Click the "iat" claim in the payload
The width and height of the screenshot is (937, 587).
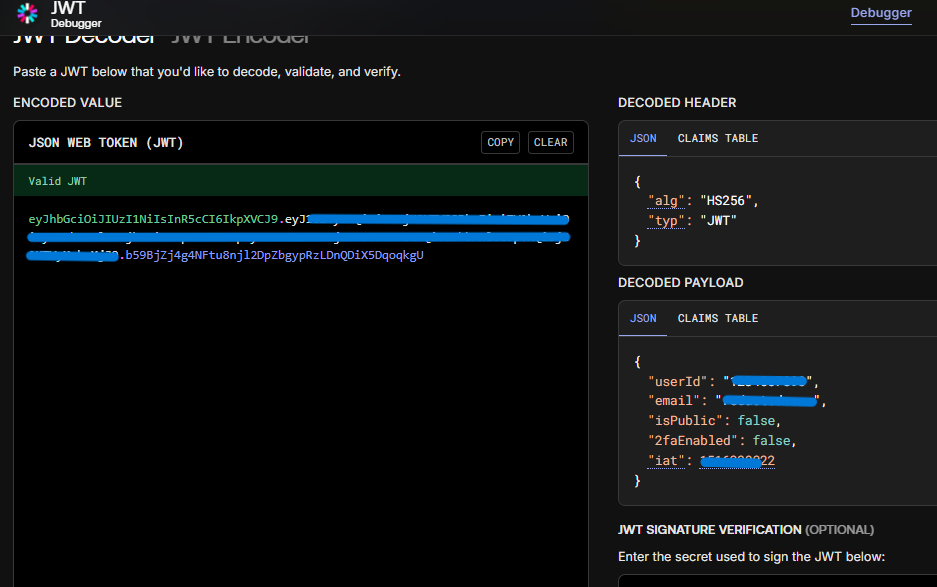666,461
